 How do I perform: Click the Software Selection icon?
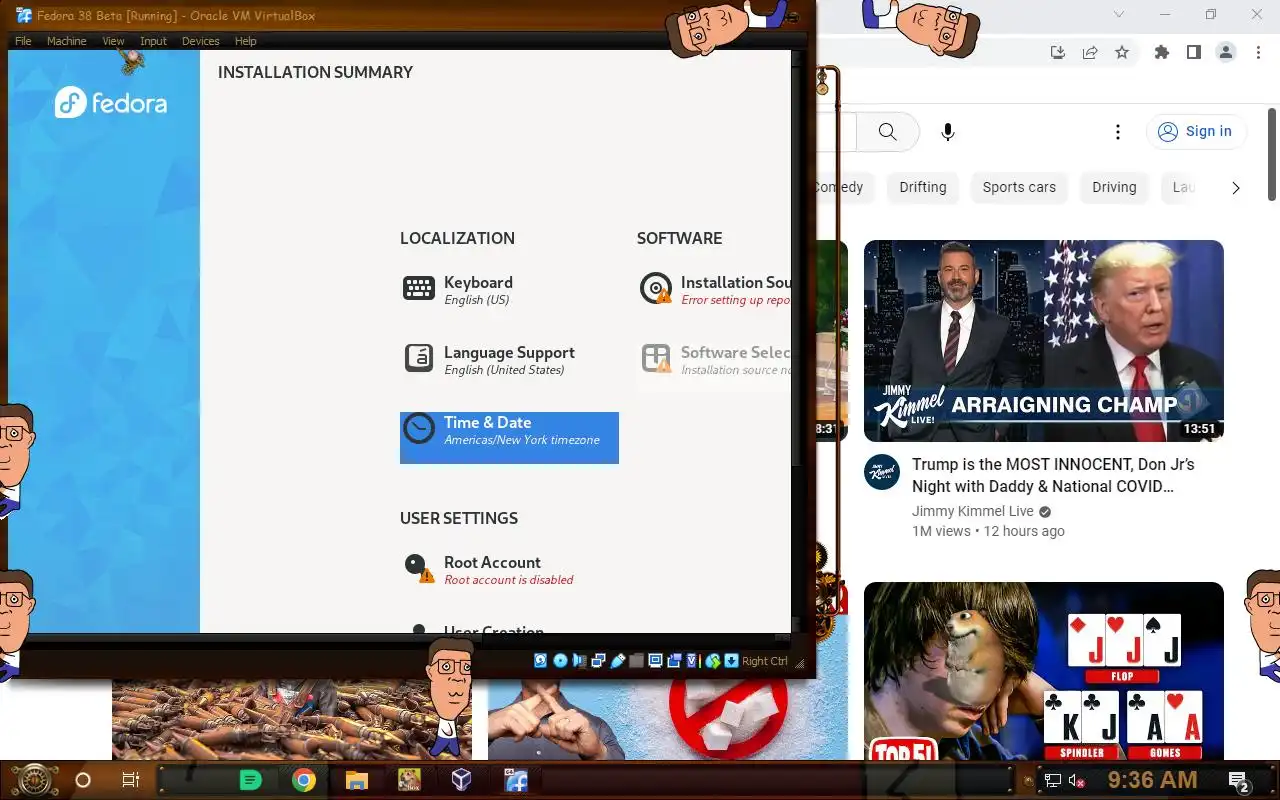click(x=656, y=358)
